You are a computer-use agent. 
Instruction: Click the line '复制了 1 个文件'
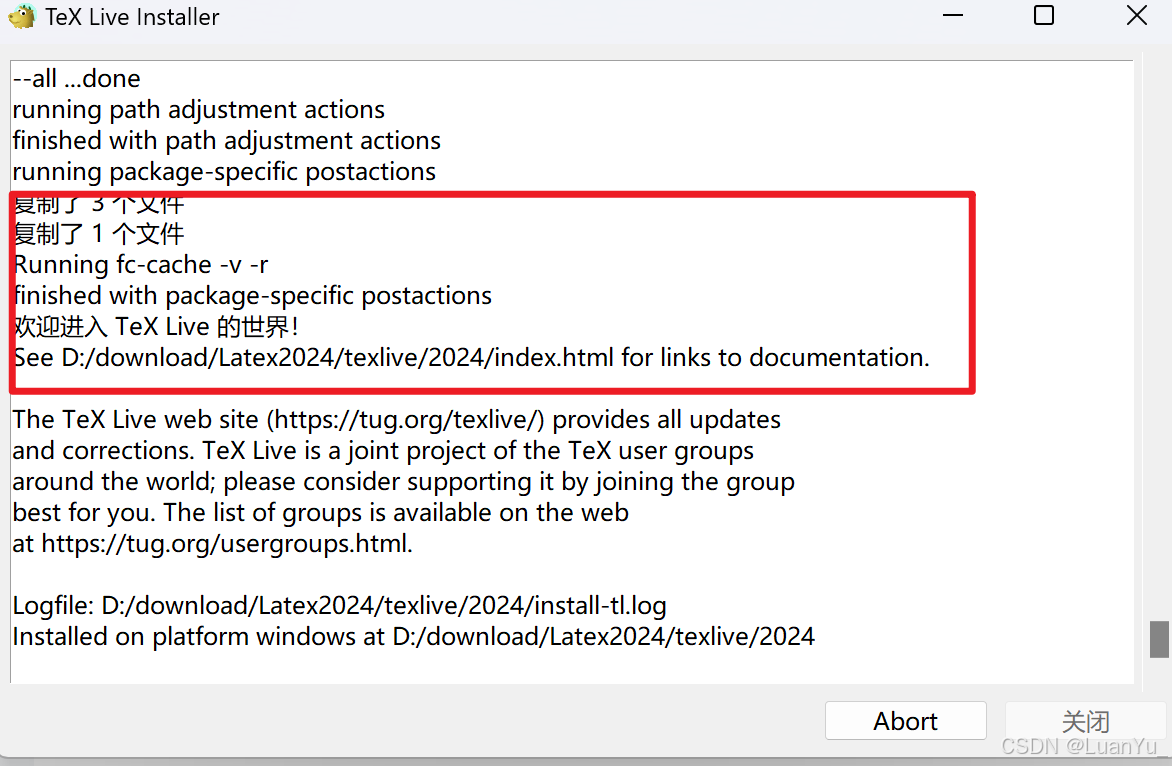click(x=99, y=234)
